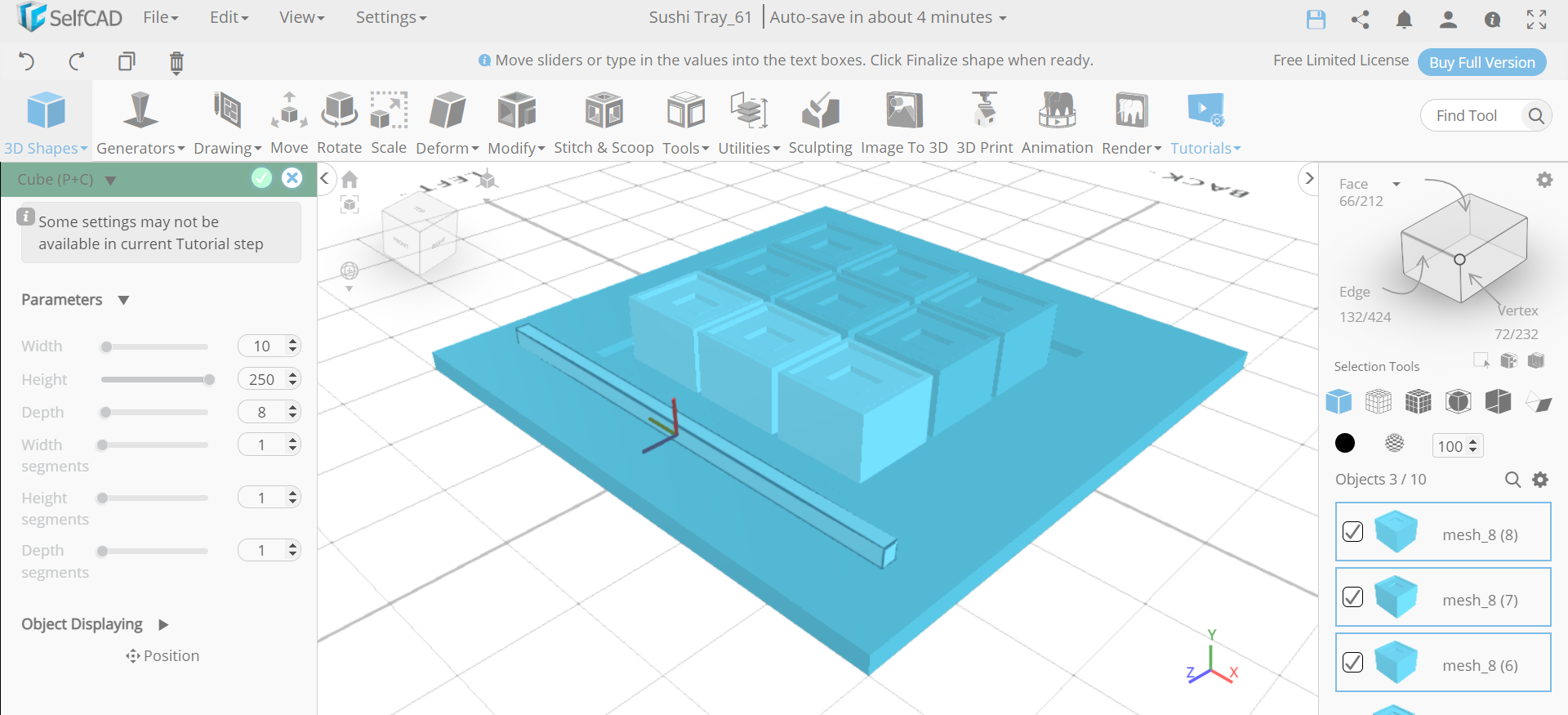Collapse the left panel with chevron

(x=325, y=178)
